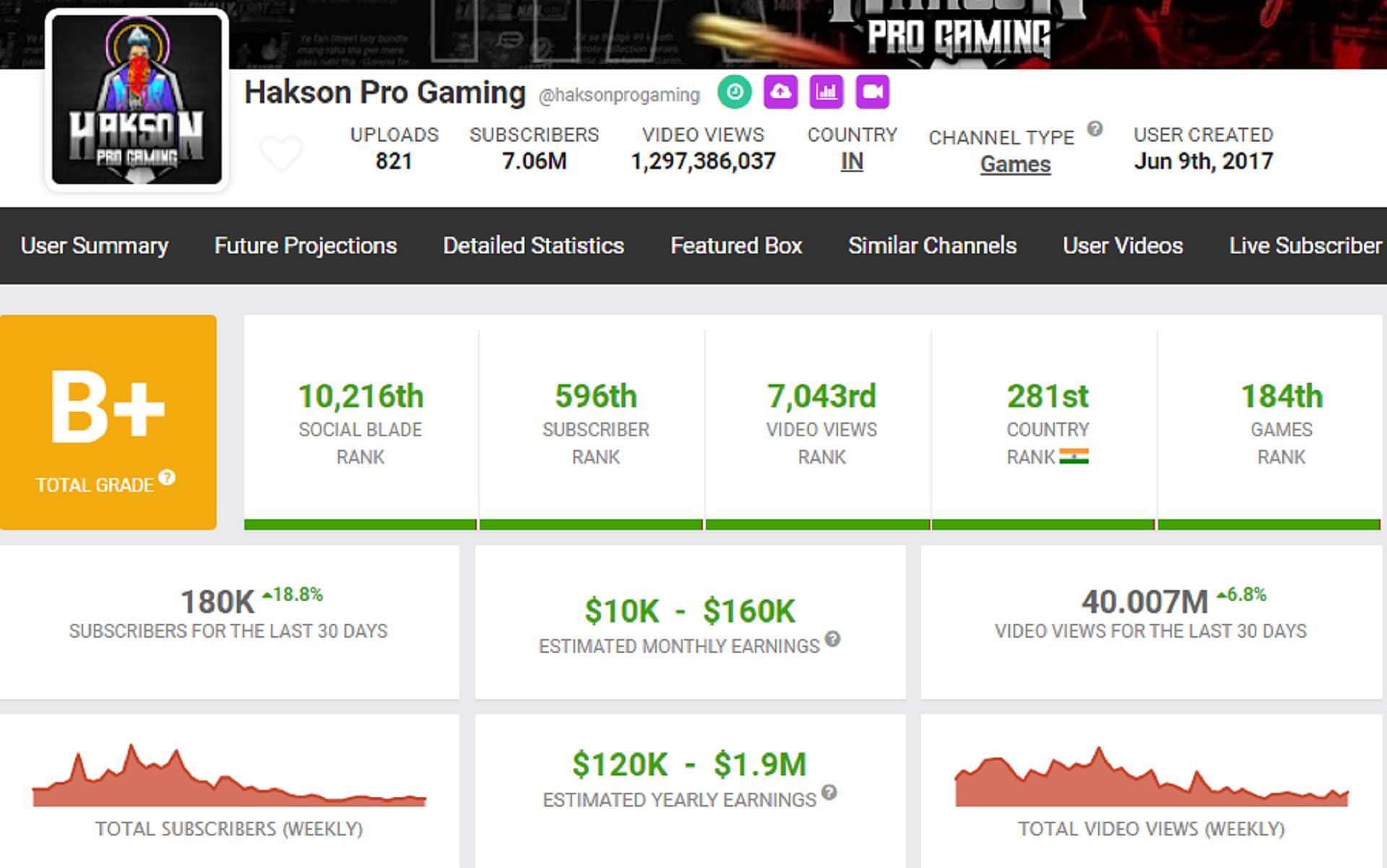1387x868 pixels.
Task: Click help icon next to Estimated Monthly Earnings
Action: pos(832,639)
